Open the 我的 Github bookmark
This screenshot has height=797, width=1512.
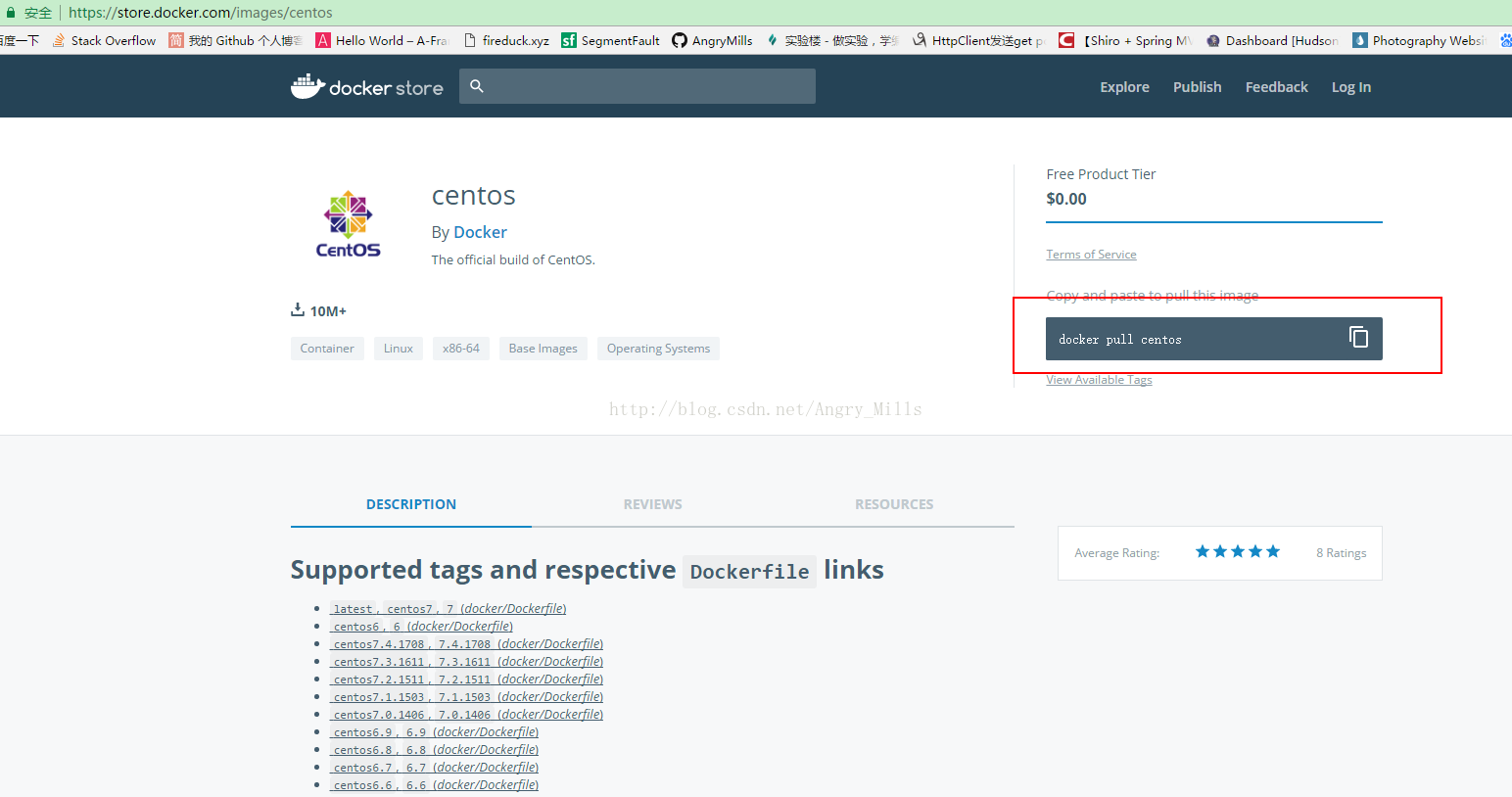[x=236, y=40]
